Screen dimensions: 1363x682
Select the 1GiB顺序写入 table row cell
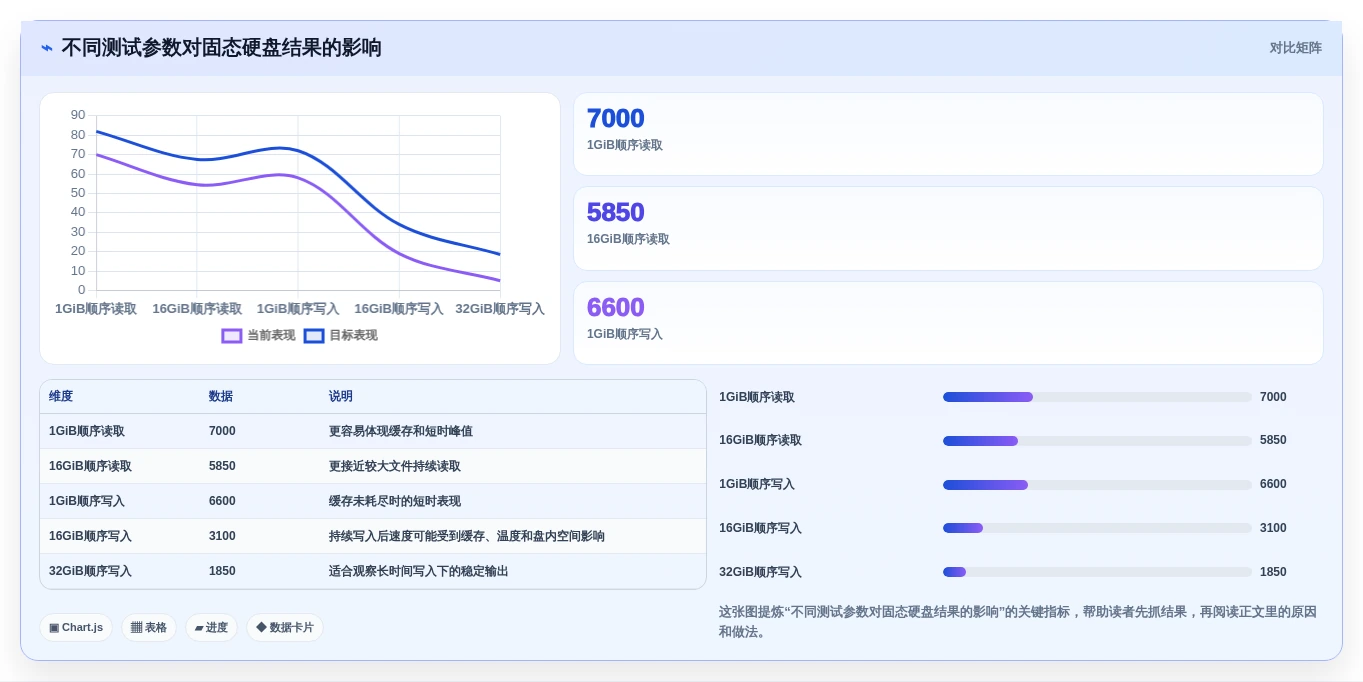tap(87, 502)
